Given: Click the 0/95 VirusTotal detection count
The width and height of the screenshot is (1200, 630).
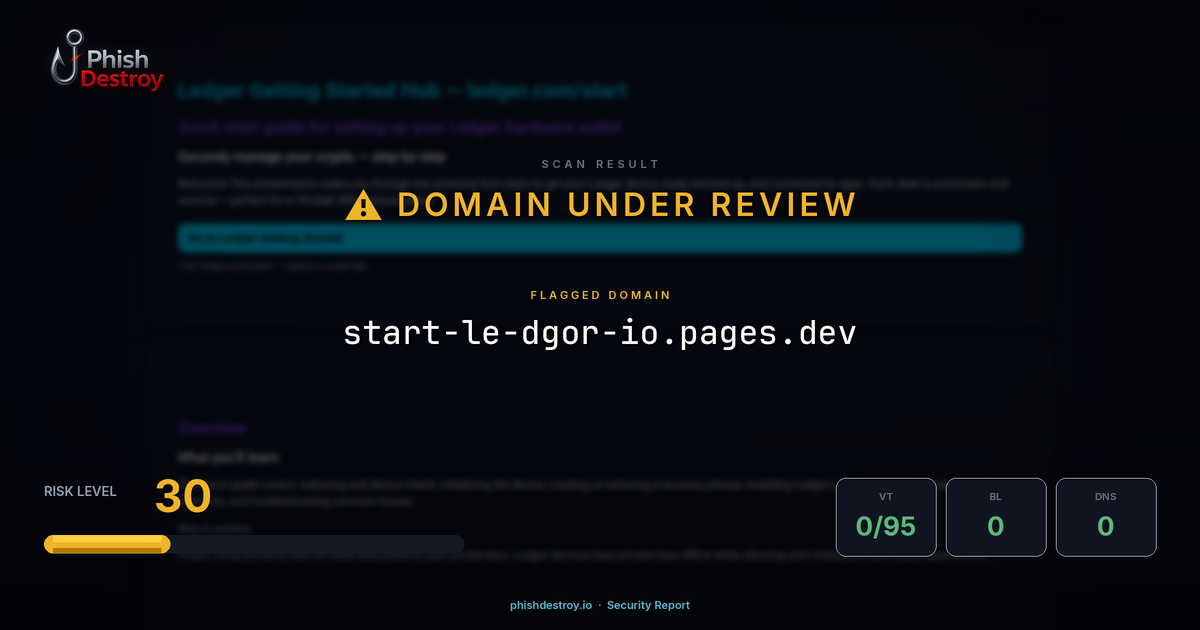Looking at the screenshot, I should [886, 525].
